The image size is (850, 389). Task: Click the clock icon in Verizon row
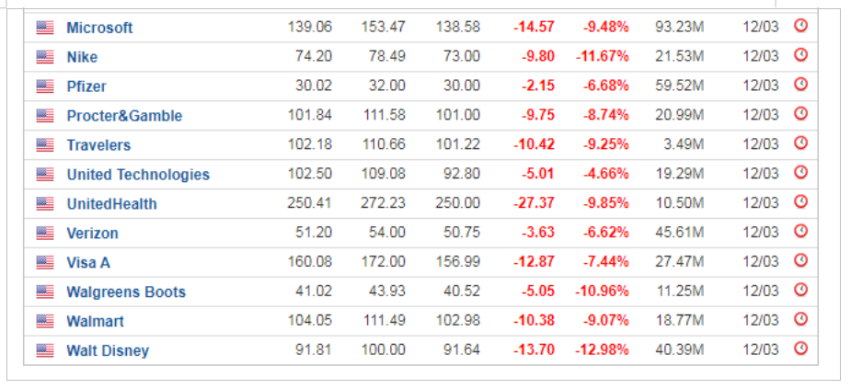801,231
